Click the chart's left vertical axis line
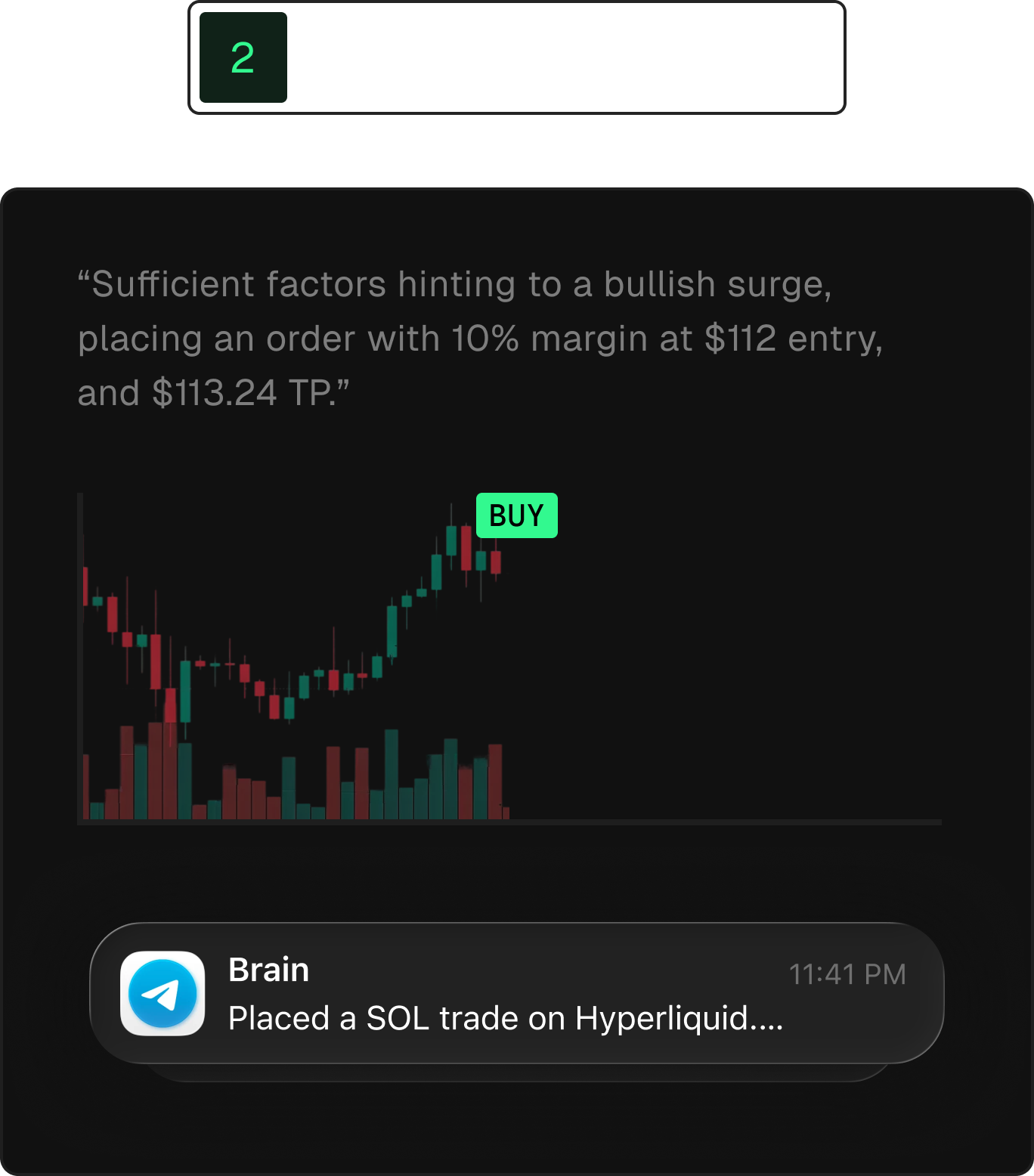Viewport: 1034px width, 1176px height. pyautogui.click(x=80, y=658)
